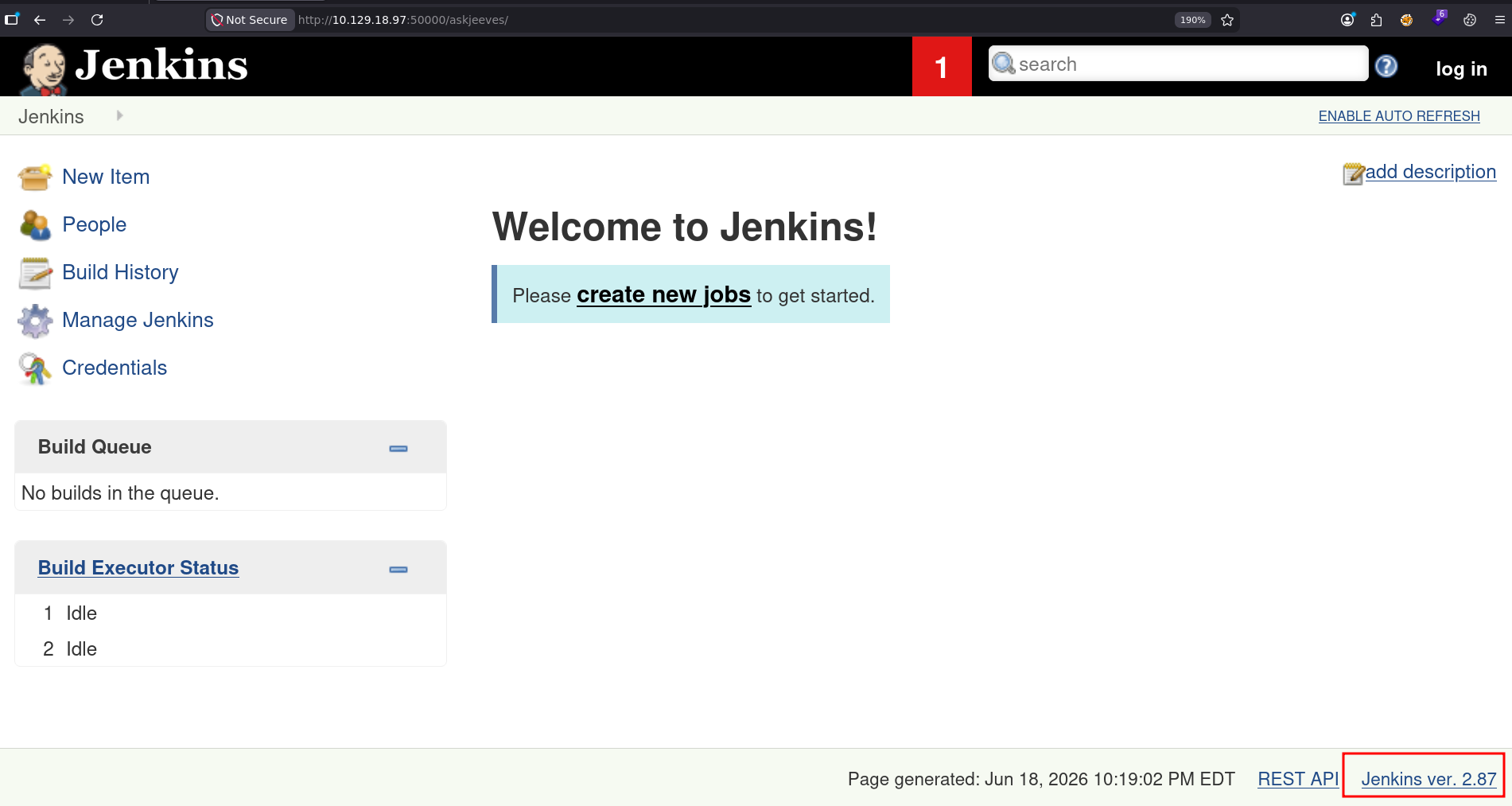The height and width of the screenshot is (806, 1512).
Task: Open the browser account profile icon
Action: click(x=1347, y=20)
